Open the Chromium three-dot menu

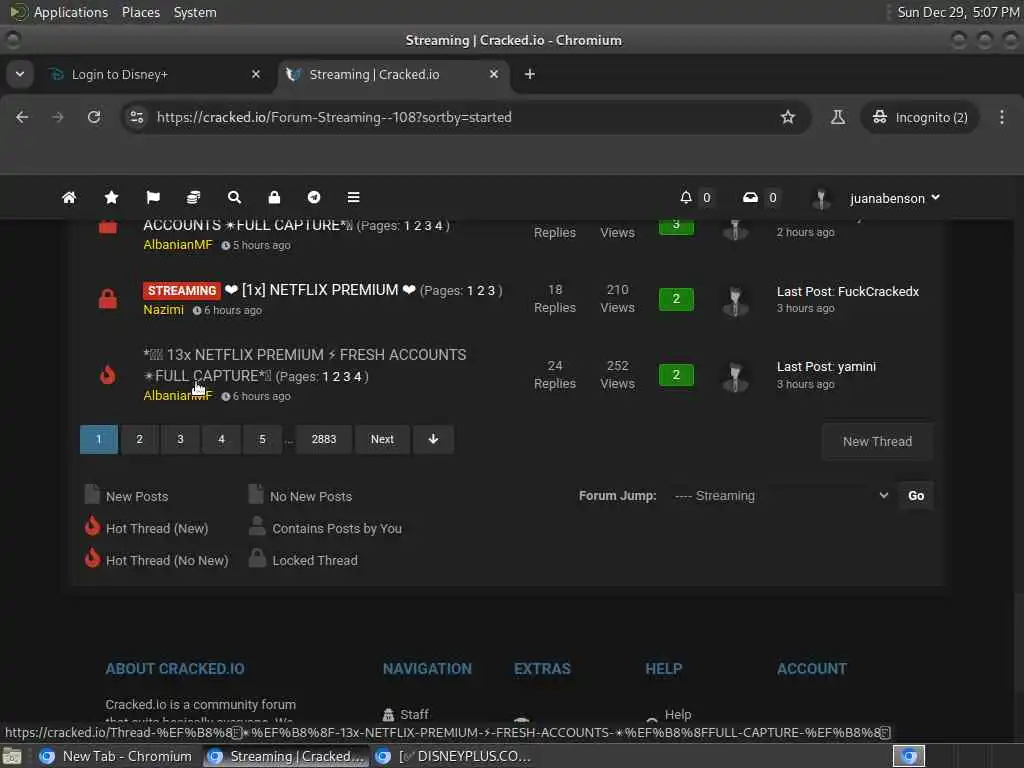(x=1002, y=117)
